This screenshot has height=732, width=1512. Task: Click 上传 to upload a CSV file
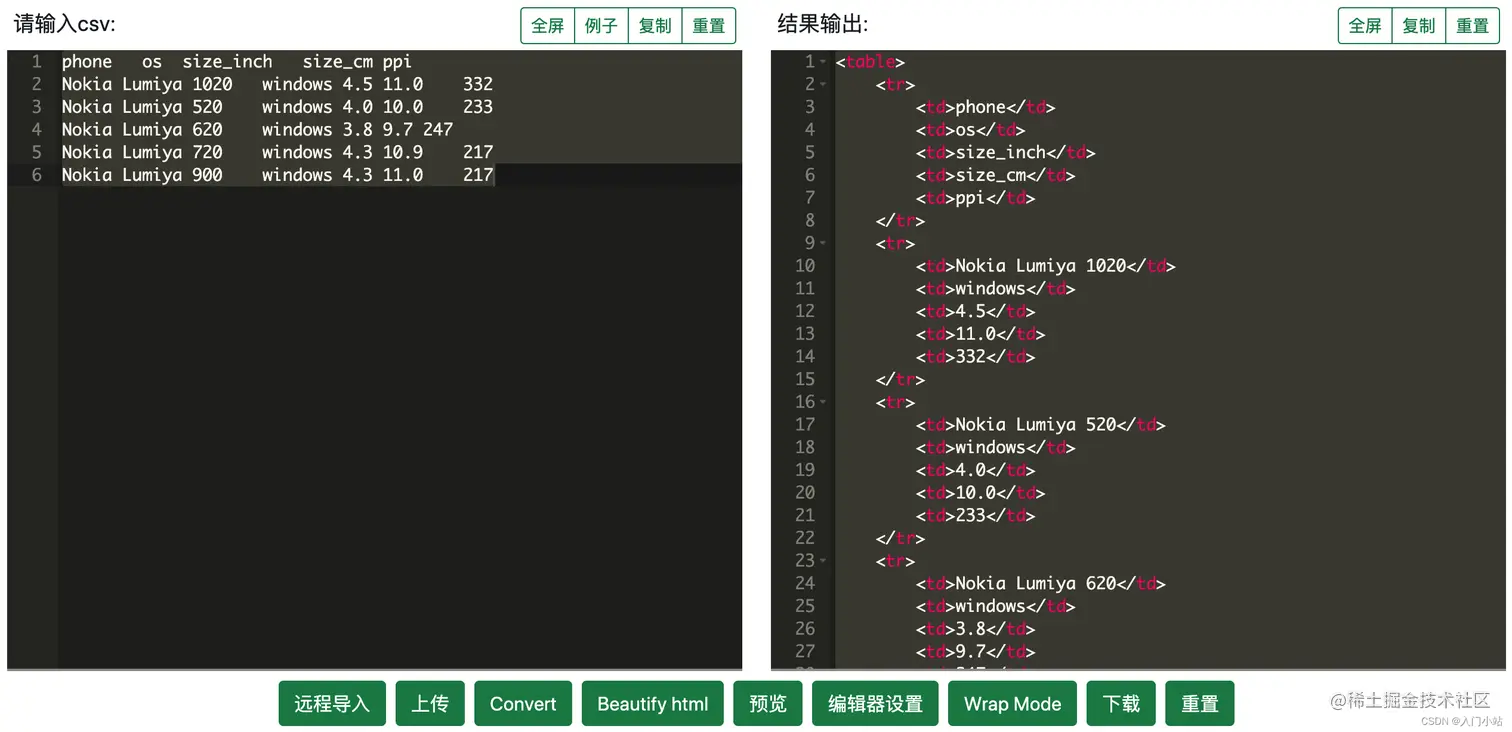tap(430, 703)
